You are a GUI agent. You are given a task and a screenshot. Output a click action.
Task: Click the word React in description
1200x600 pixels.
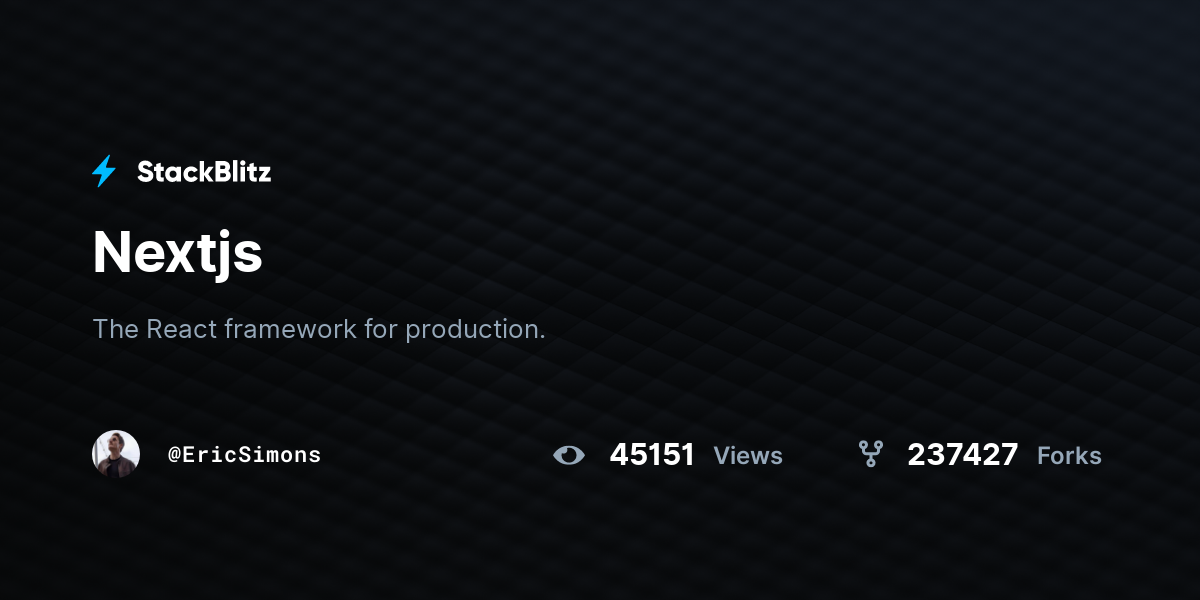coord(182,328)
